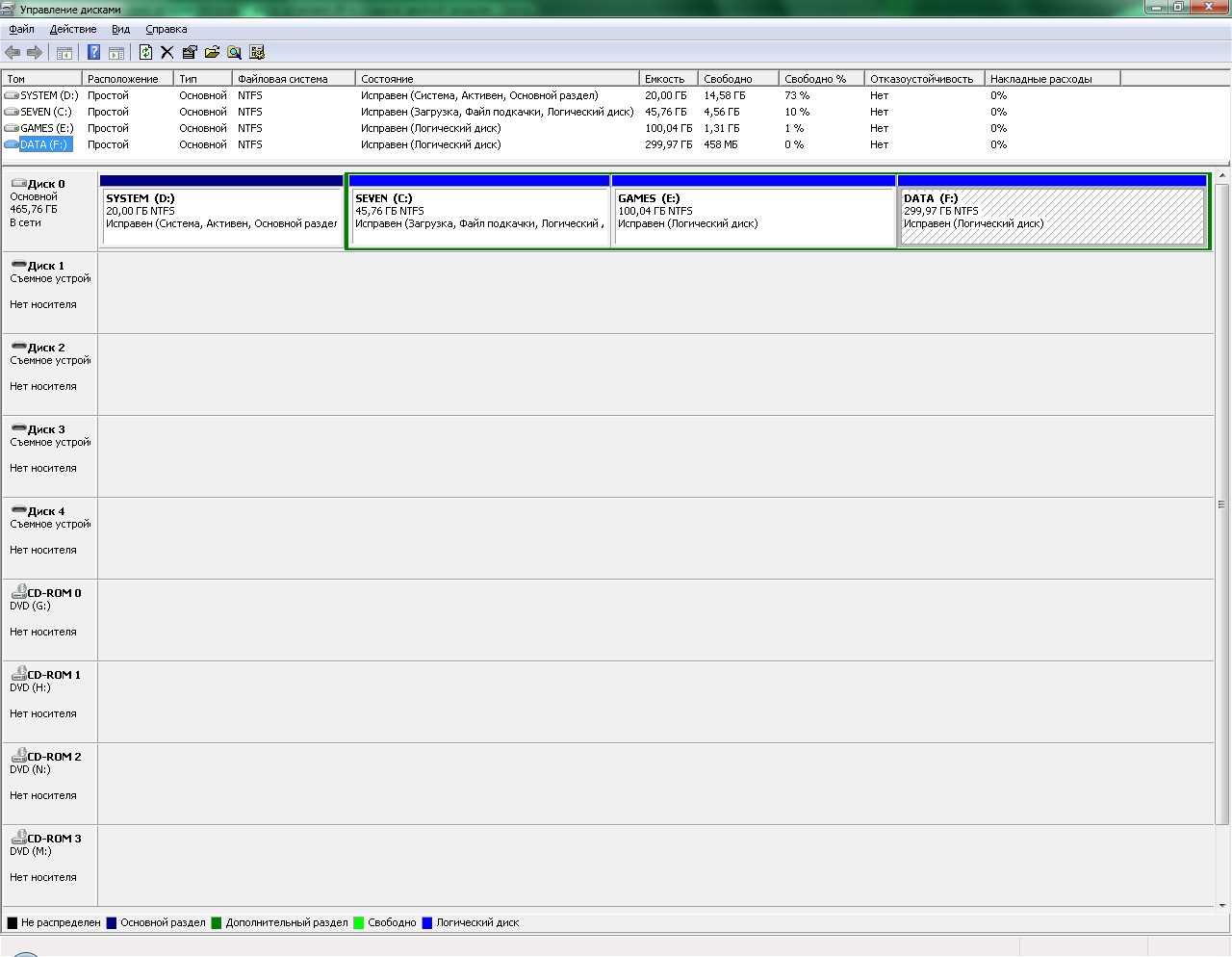Click the drive icon of SEVEN (C:) row
This screenshot has width=1232, height=957.
[x=12, y=112]
